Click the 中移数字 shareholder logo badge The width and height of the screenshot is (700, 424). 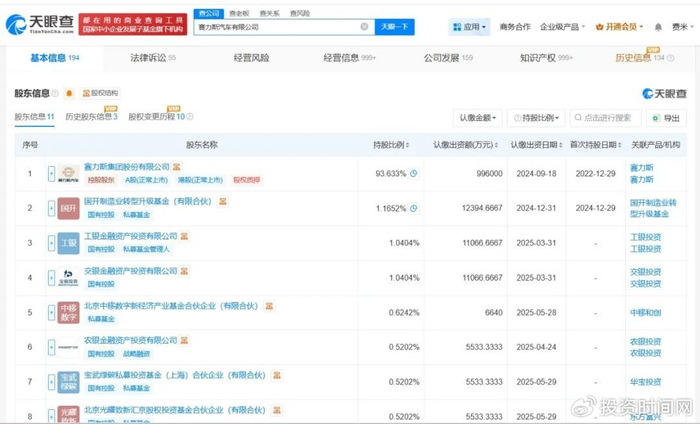pos(68,312)
